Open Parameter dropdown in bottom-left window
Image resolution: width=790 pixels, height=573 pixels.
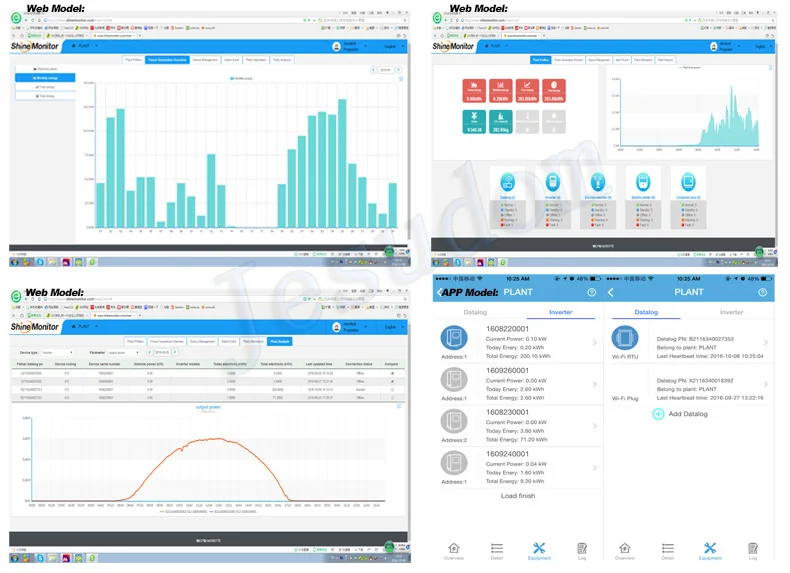[124, 352]
